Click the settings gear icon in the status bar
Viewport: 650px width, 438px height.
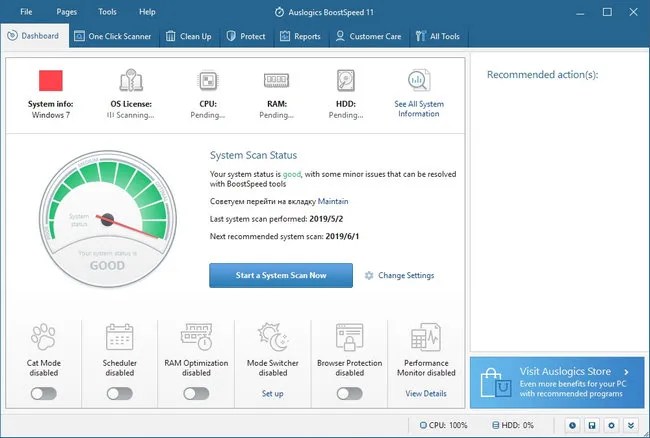click(x=611, y=425)
